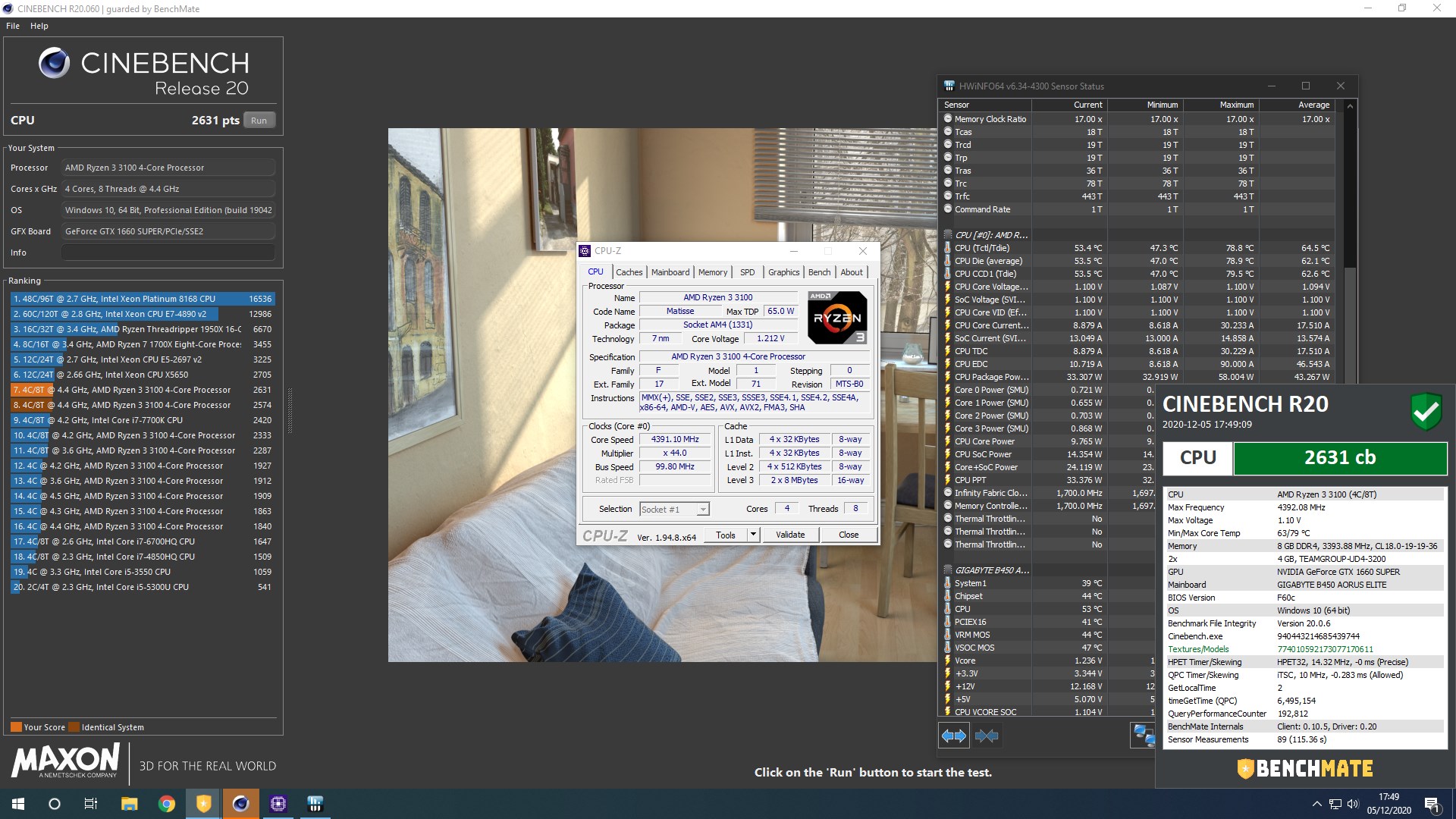Select ranking row 20 Intel Core i5-5300U

tap(143, 587)
